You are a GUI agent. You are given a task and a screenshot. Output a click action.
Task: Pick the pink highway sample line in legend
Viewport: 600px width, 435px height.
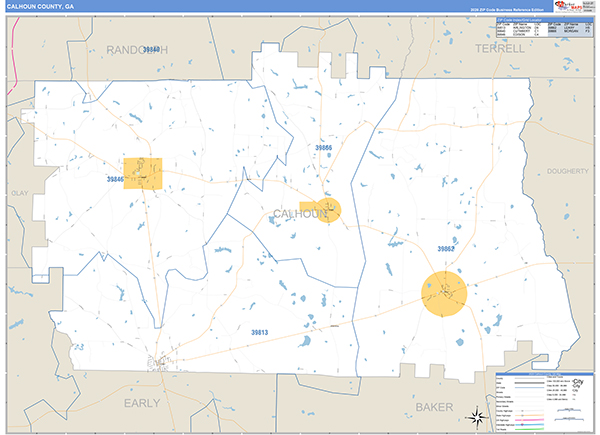pos(530,420)
